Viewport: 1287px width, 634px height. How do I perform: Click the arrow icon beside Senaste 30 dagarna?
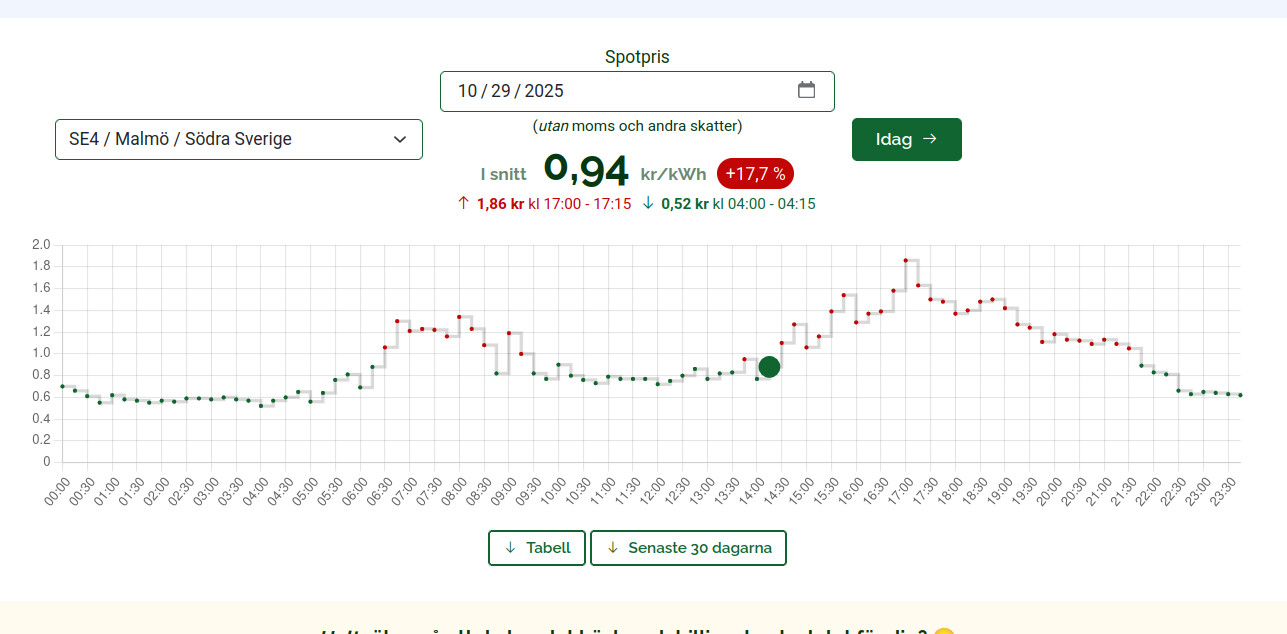click(613, 548)
